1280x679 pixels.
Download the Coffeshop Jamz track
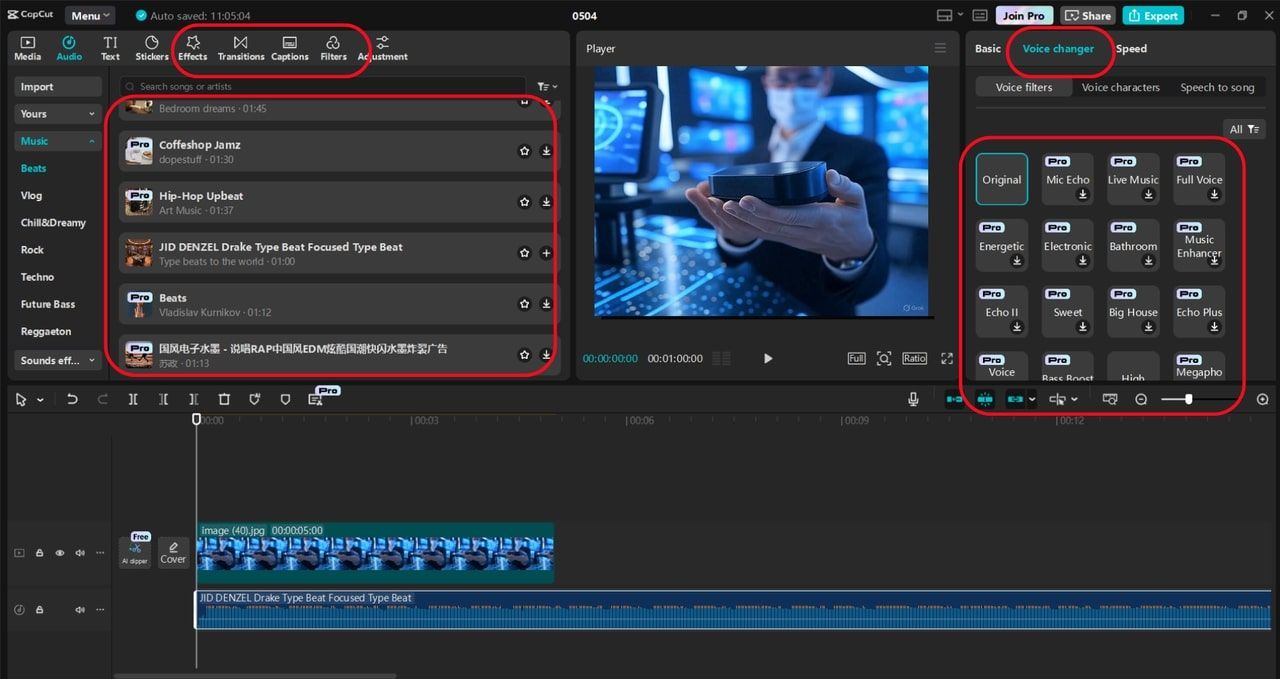coord(546,151)
